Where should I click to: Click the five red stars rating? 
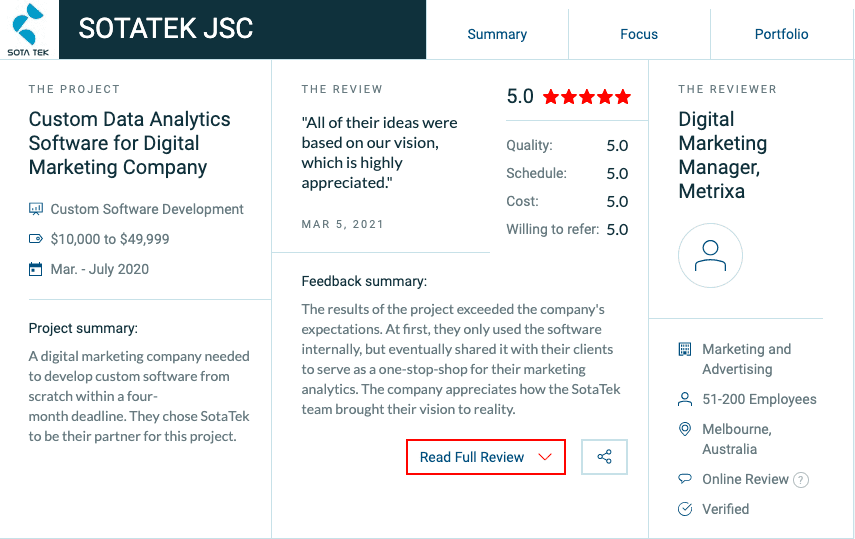tap(587, 97)
